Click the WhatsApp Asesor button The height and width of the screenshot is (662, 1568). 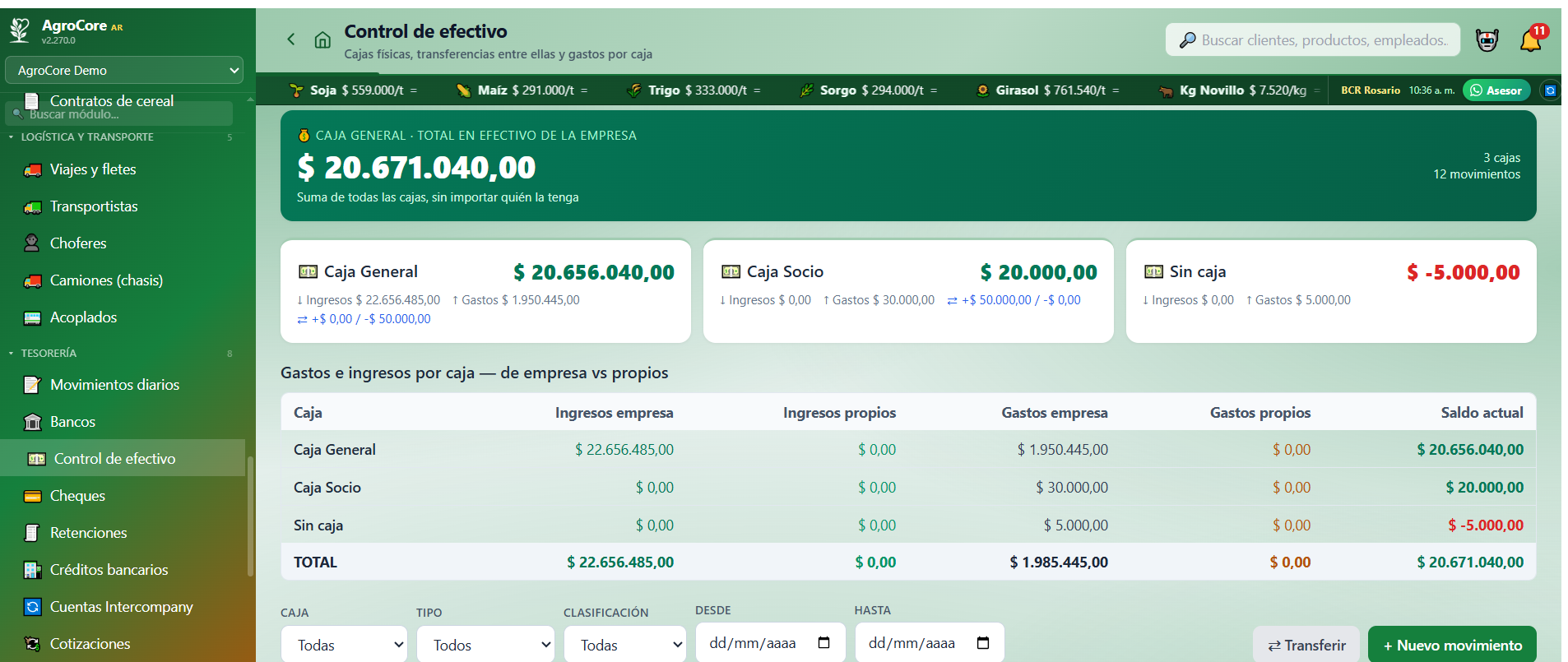[1496, 90]
